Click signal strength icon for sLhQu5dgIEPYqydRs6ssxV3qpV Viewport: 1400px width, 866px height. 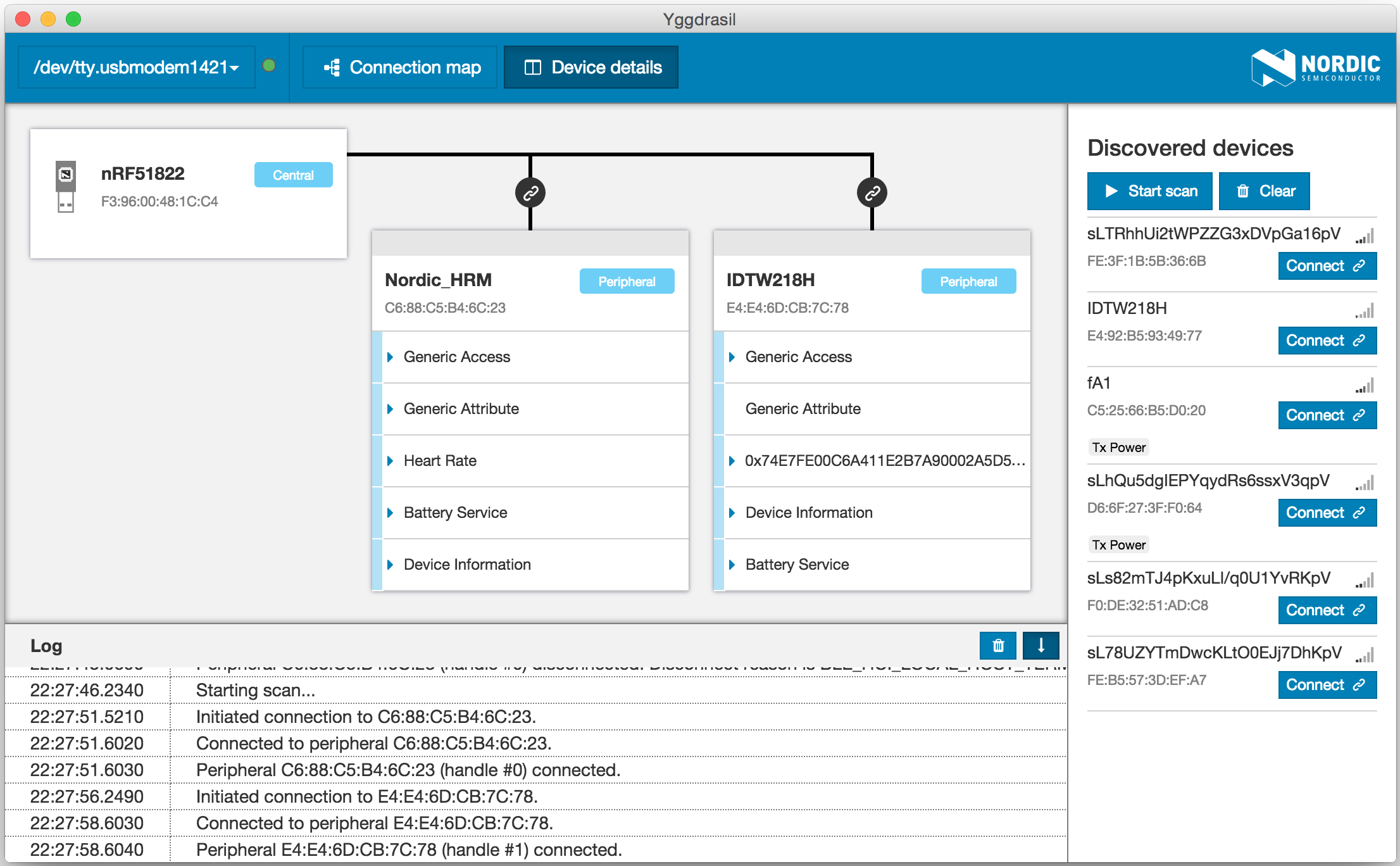pyautogui.click(x=1365, y=483)
